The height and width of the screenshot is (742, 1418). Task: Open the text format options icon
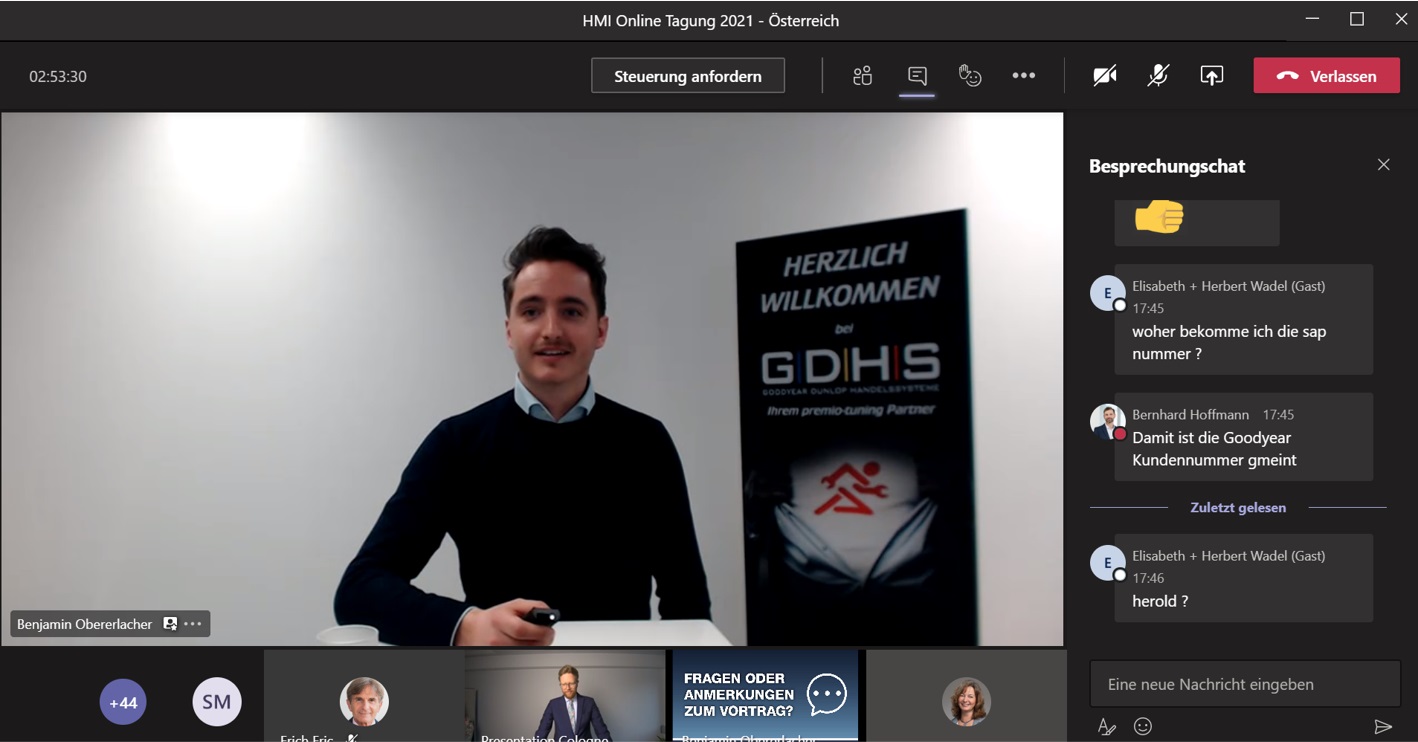click(x=1106, y=727)
